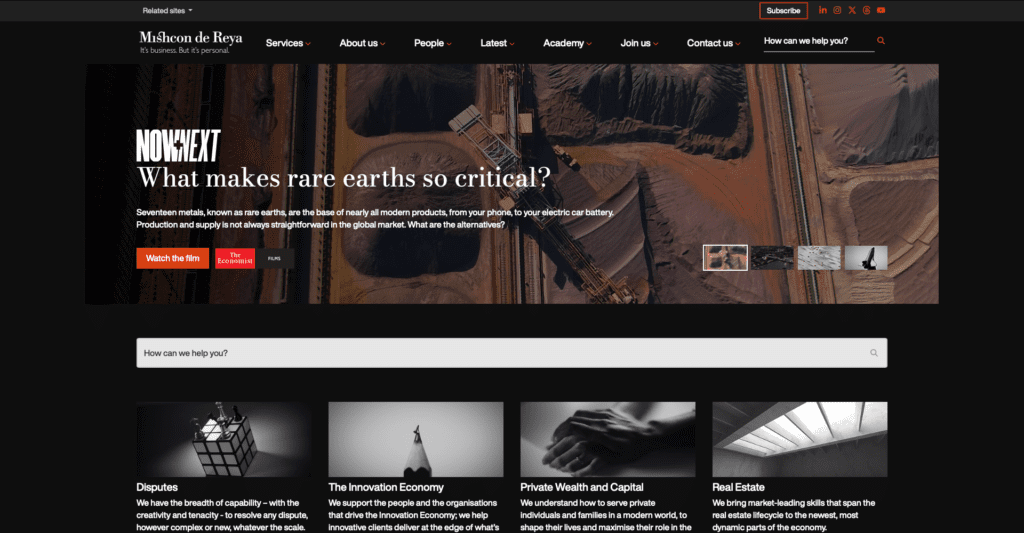The height and width of the screenshot is (533, 1024).
Task: Select the first hero carousel thumbnail
Action: [x=725, y=258]
